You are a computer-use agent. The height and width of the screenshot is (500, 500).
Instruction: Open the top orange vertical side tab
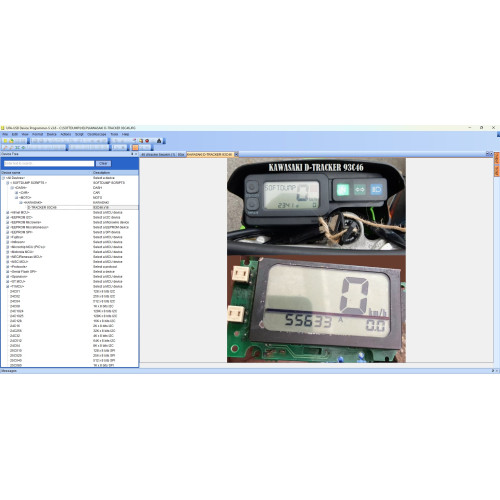(497, 158)
